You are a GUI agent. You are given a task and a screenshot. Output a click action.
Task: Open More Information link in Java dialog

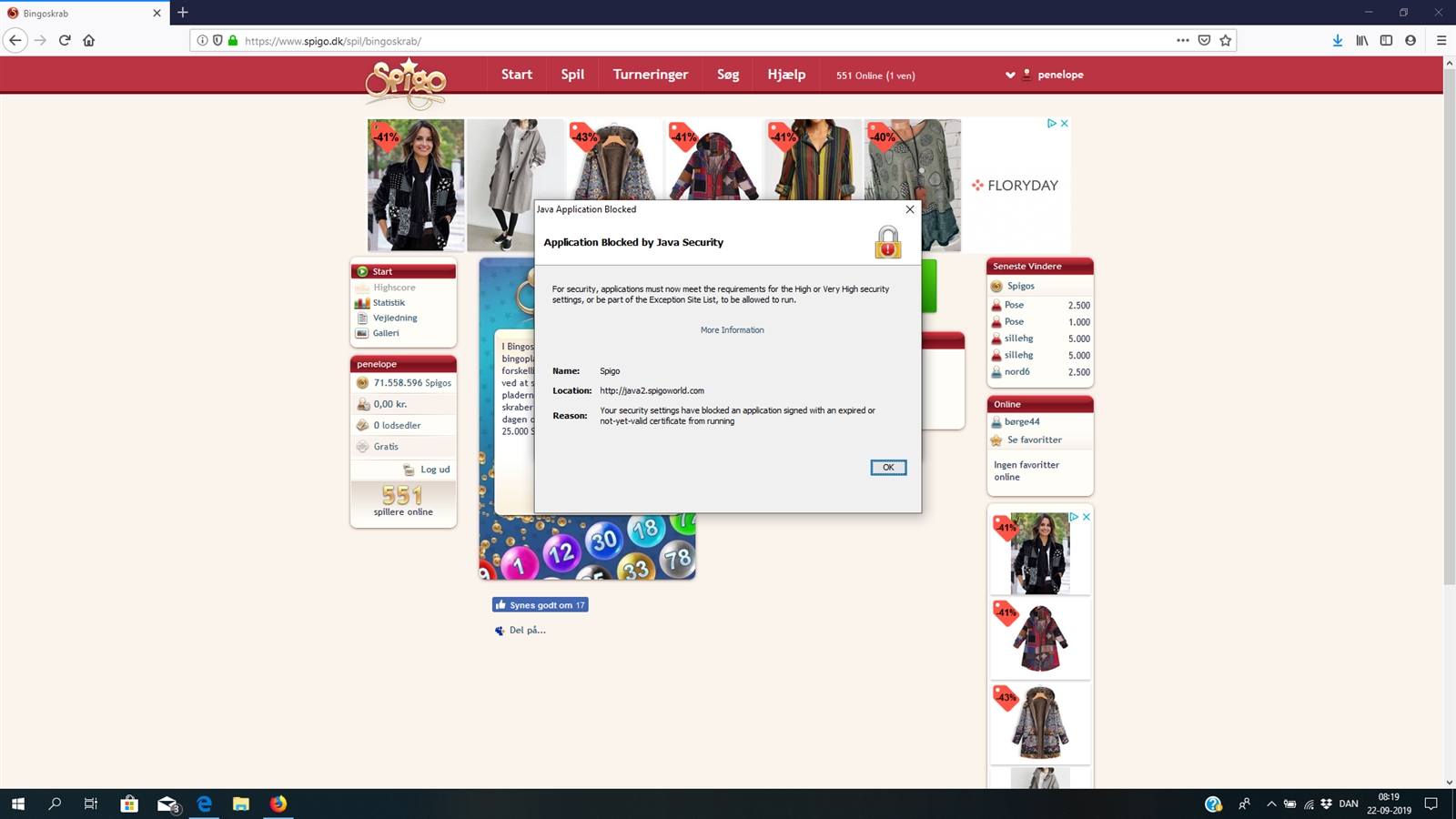732,330
